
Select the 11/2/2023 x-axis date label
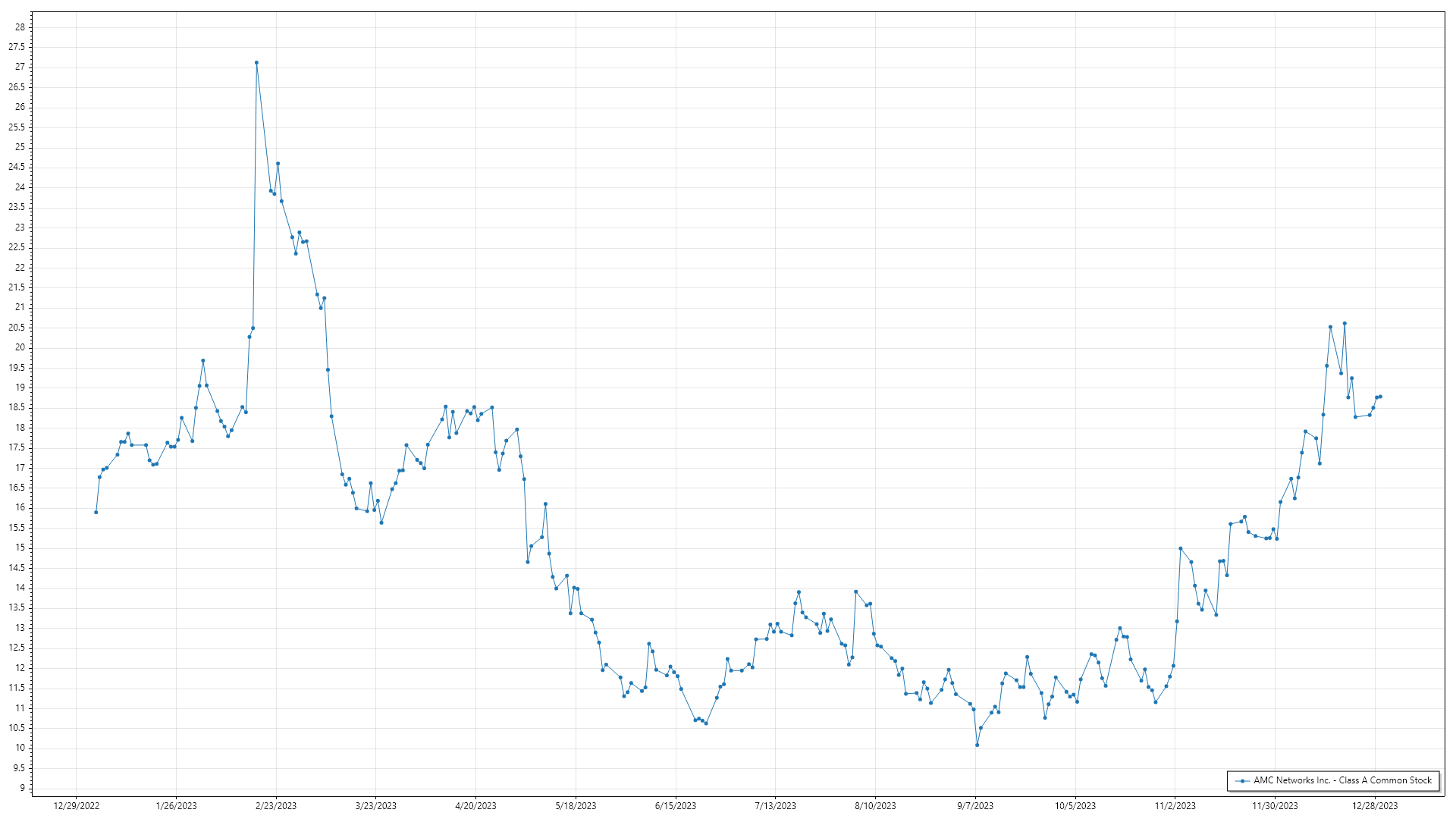1175,805
